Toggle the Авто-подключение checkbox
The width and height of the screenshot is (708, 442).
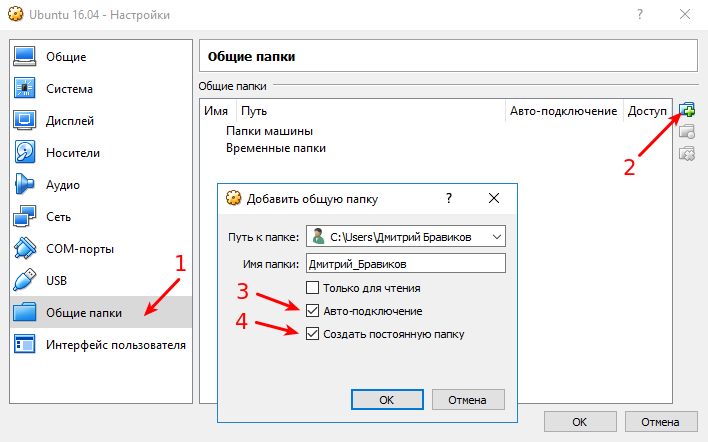click(312, 311)
